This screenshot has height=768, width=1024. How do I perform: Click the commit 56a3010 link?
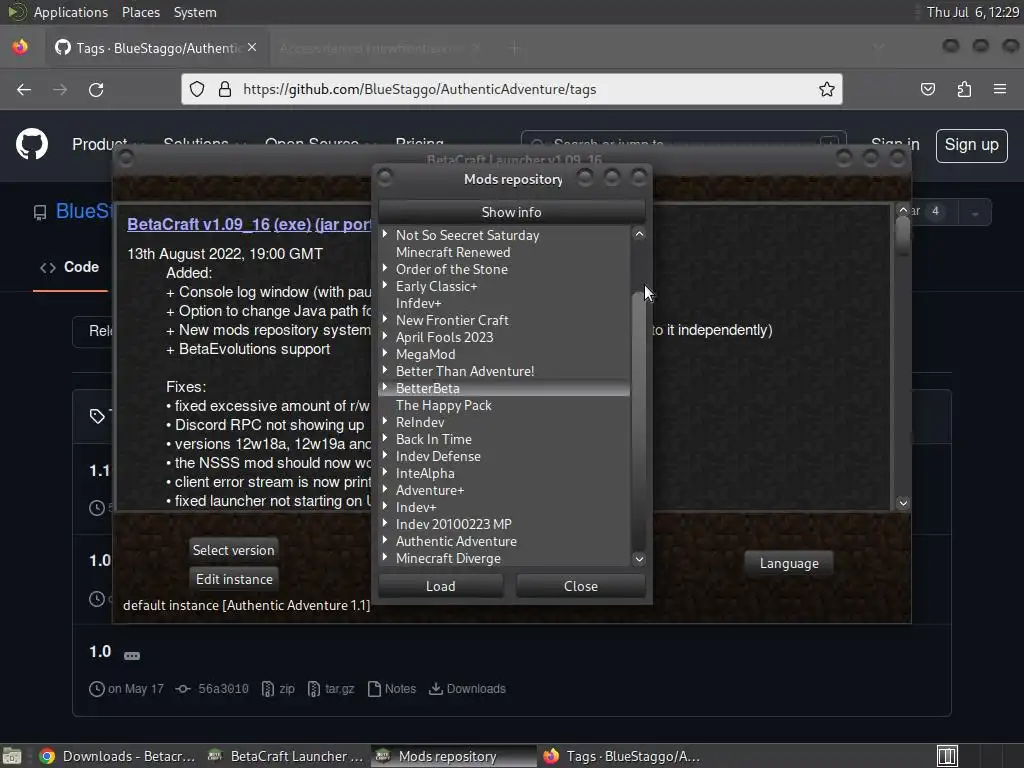pyautogui.click(x=223, y=689)
